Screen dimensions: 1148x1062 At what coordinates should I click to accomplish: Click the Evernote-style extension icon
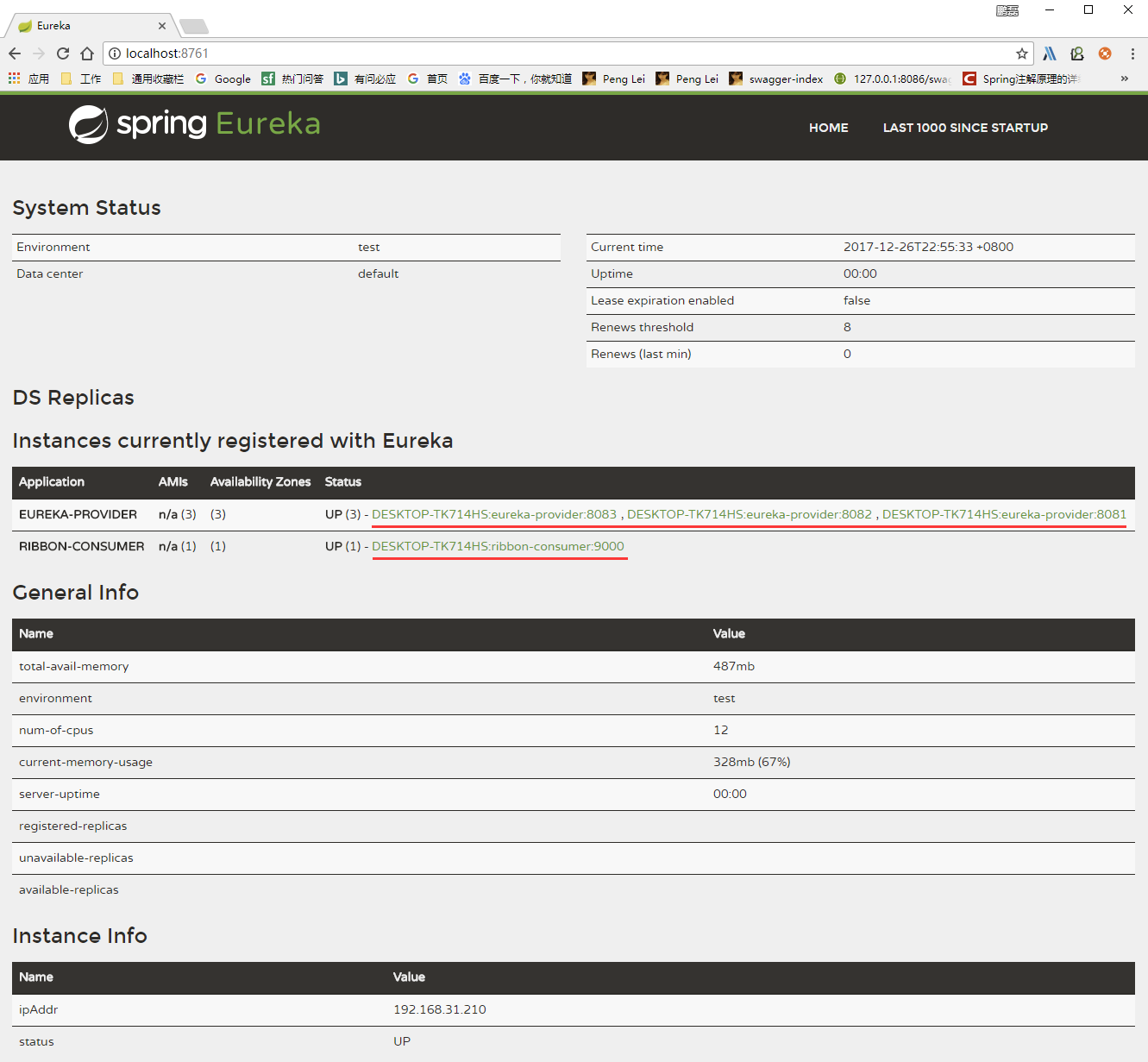[1077, 53]
